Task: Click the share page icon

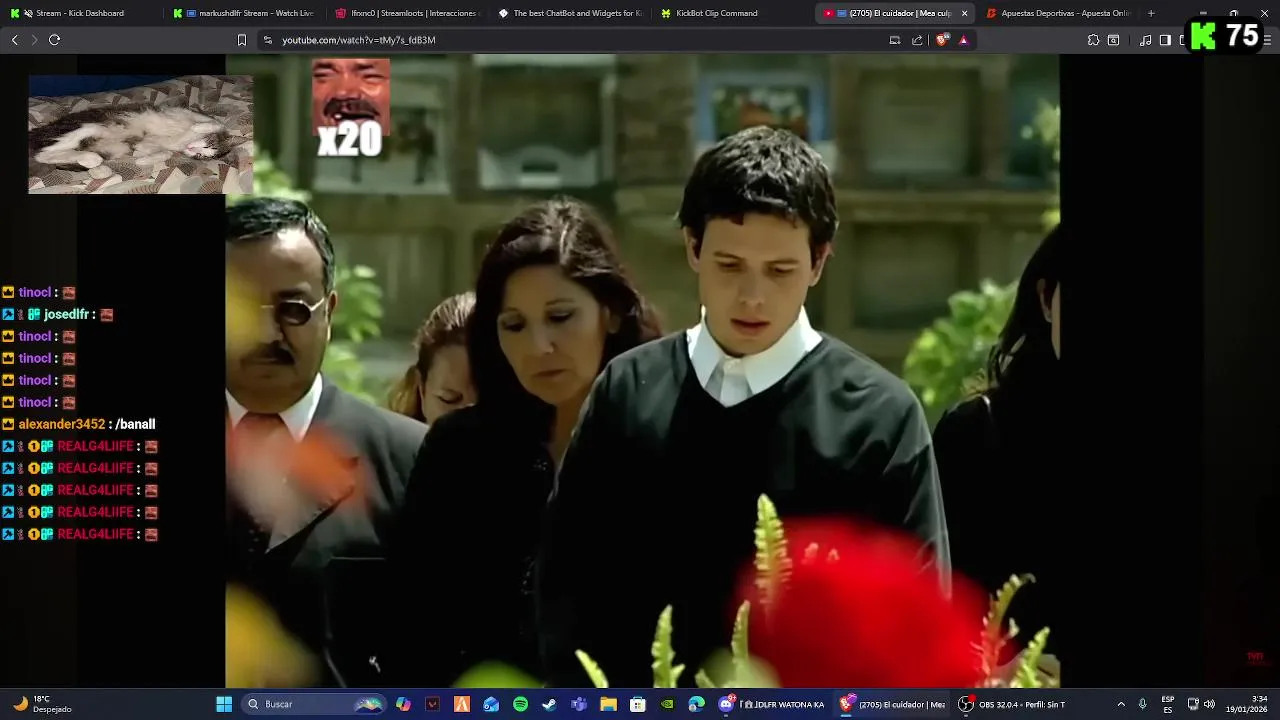Action: [x=917, y=40]
